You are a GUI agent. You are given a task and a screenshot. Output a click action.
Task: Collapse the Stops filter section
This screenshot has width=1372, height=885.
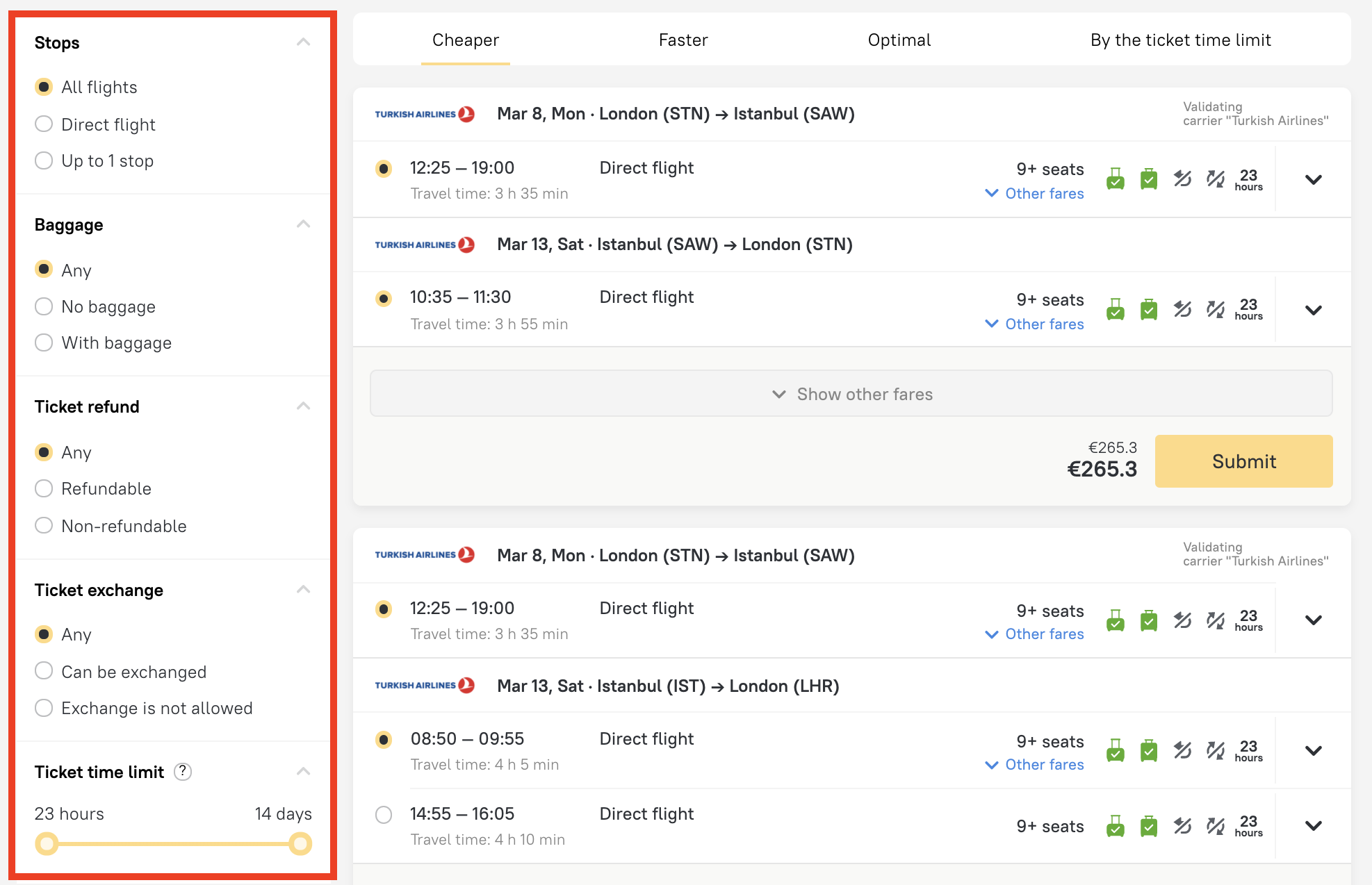pyautogui.click(x=303, y=42)
